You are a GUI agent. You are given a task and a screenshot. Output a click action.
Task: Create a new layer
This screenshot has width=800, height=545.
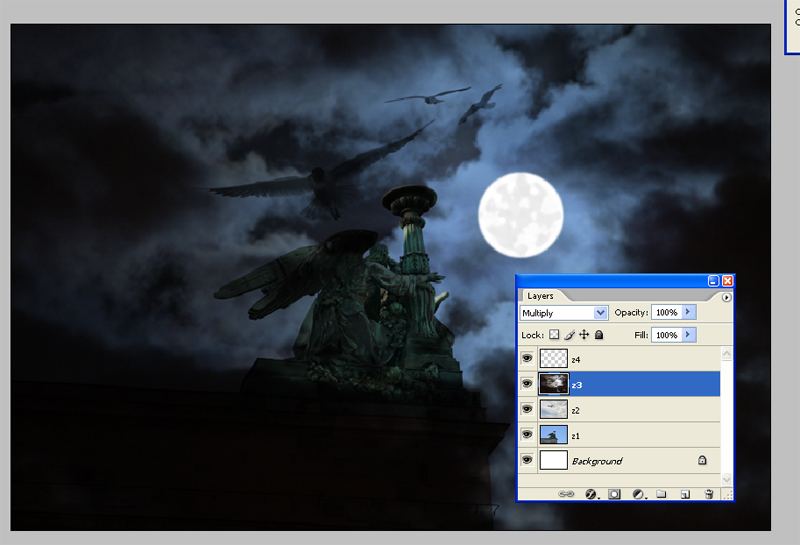[685, 494]
